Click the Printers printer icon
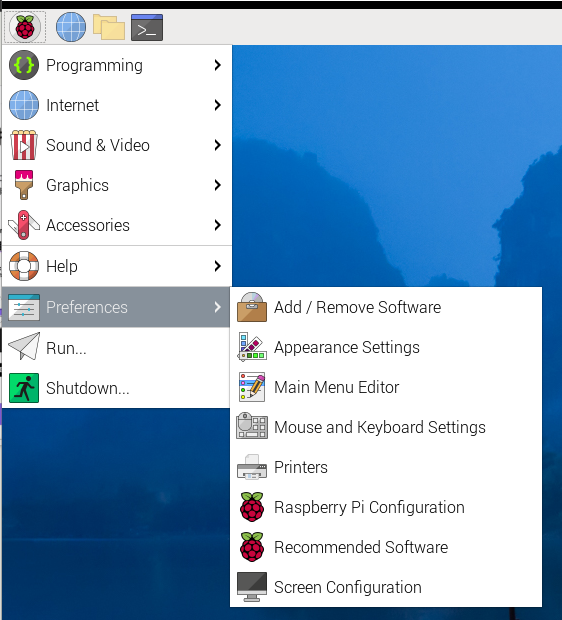 (252, 467)
